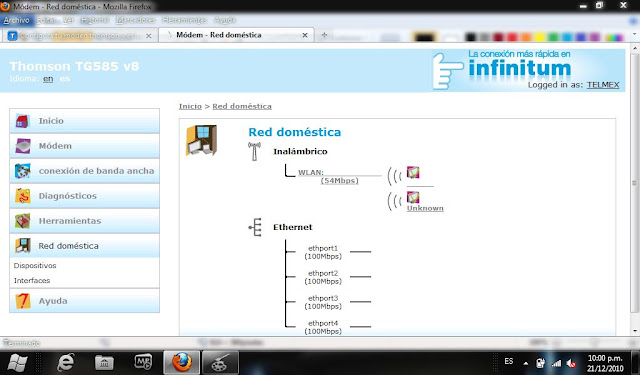
Task: Open Windows Explorer libraries from taskbar
Action: (x=104, y=362)
